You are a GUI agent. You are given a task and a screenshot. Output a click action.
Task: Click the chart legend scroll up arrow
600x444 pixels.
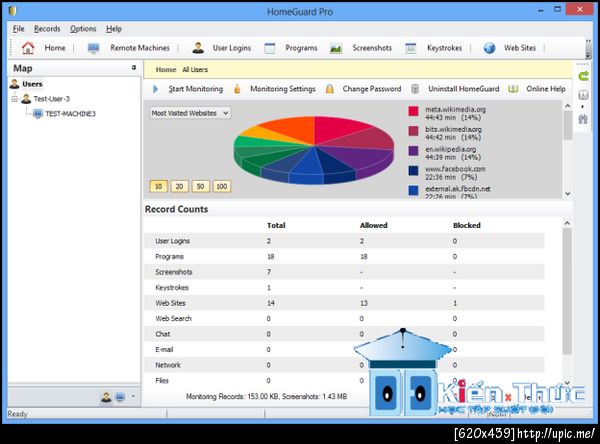(567, 106)
